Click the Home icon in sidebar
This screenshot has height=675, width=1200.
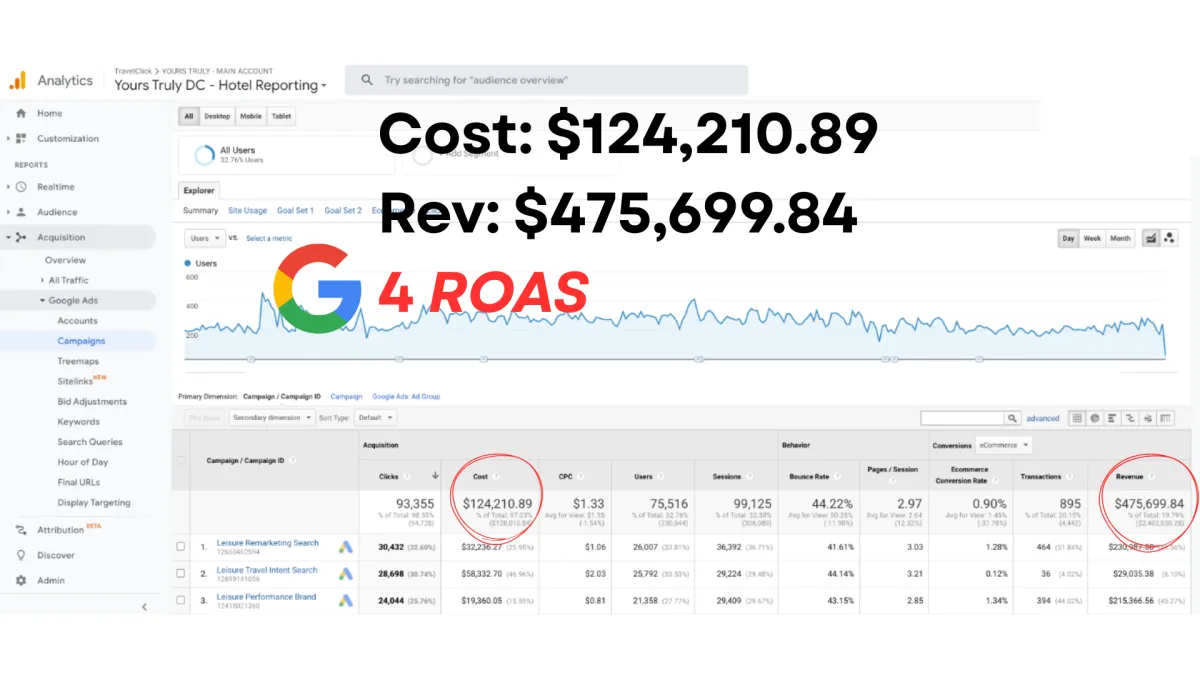[x=21, y=114]
